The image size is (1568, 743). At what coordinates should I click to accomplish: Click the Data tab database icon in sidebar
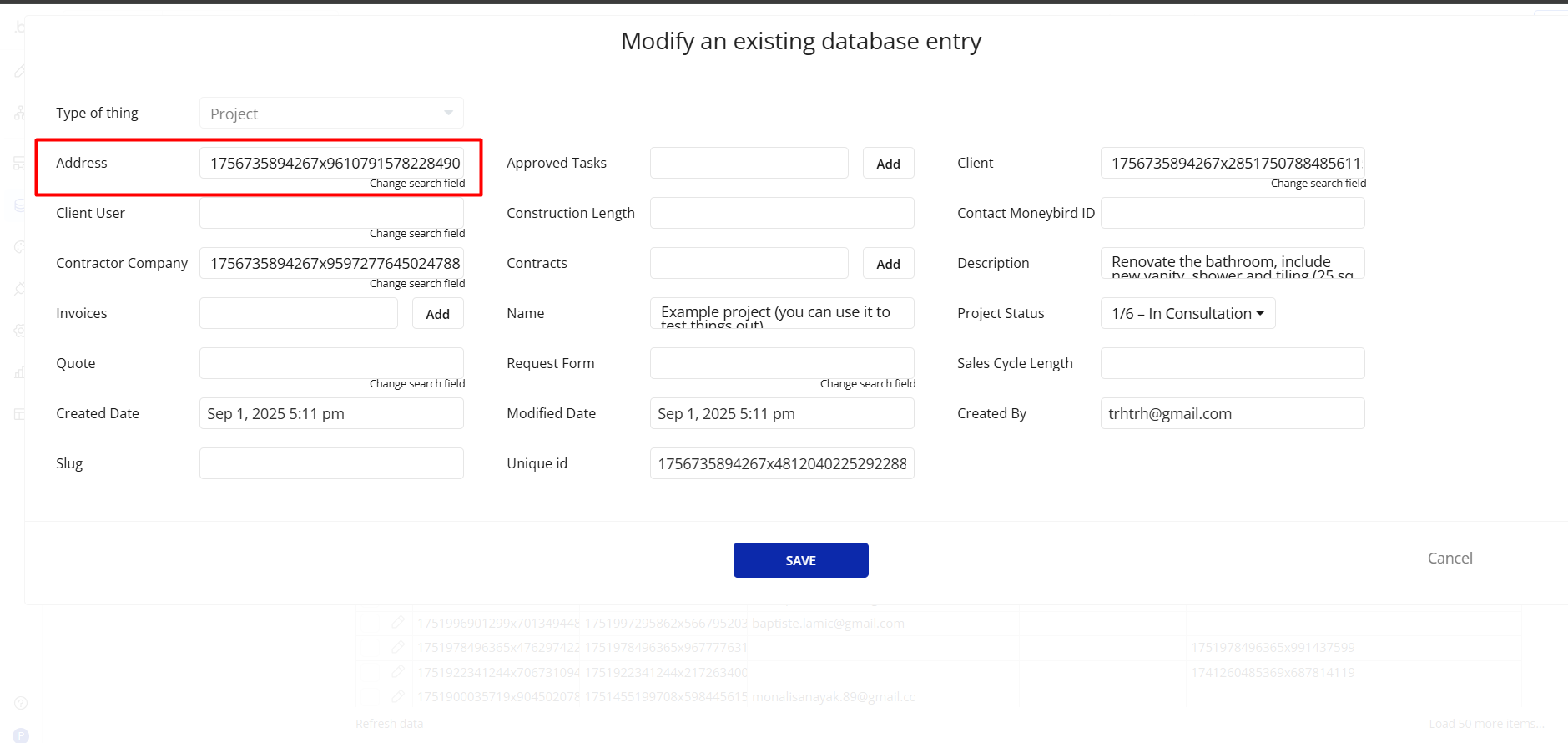tap(19, 205)
